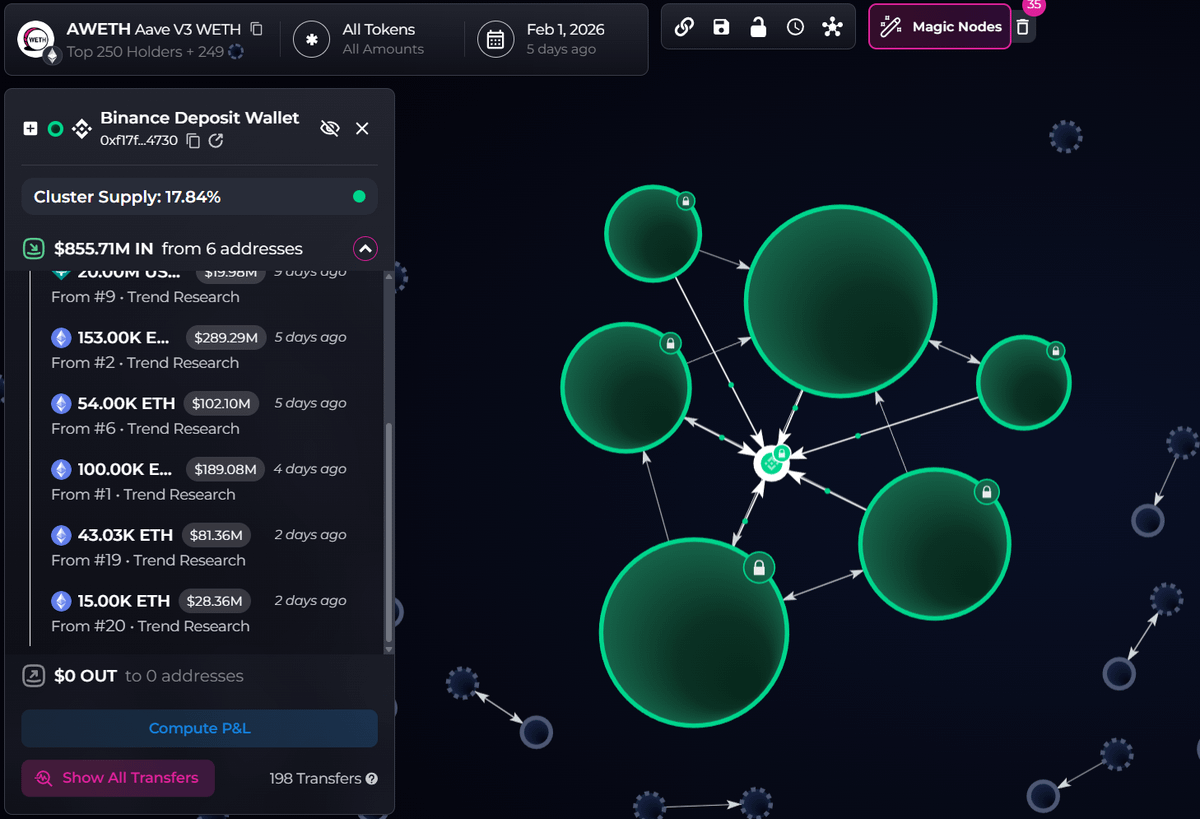The image size is (1200, 819).
Task: Open sender From #2 · Trend Research
Action: (x=145, y=363)
